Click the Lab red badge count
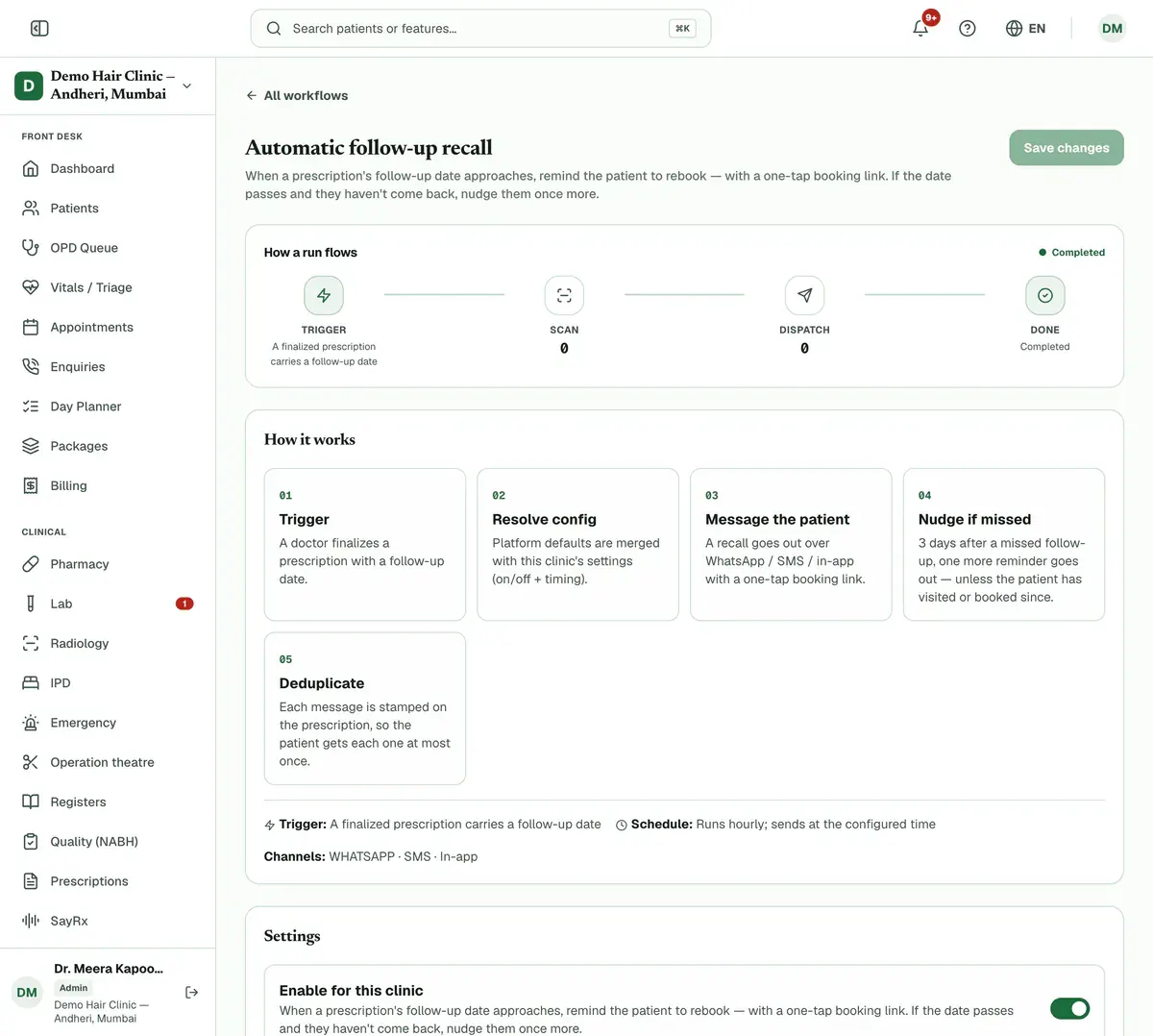 tap(184, 604)
